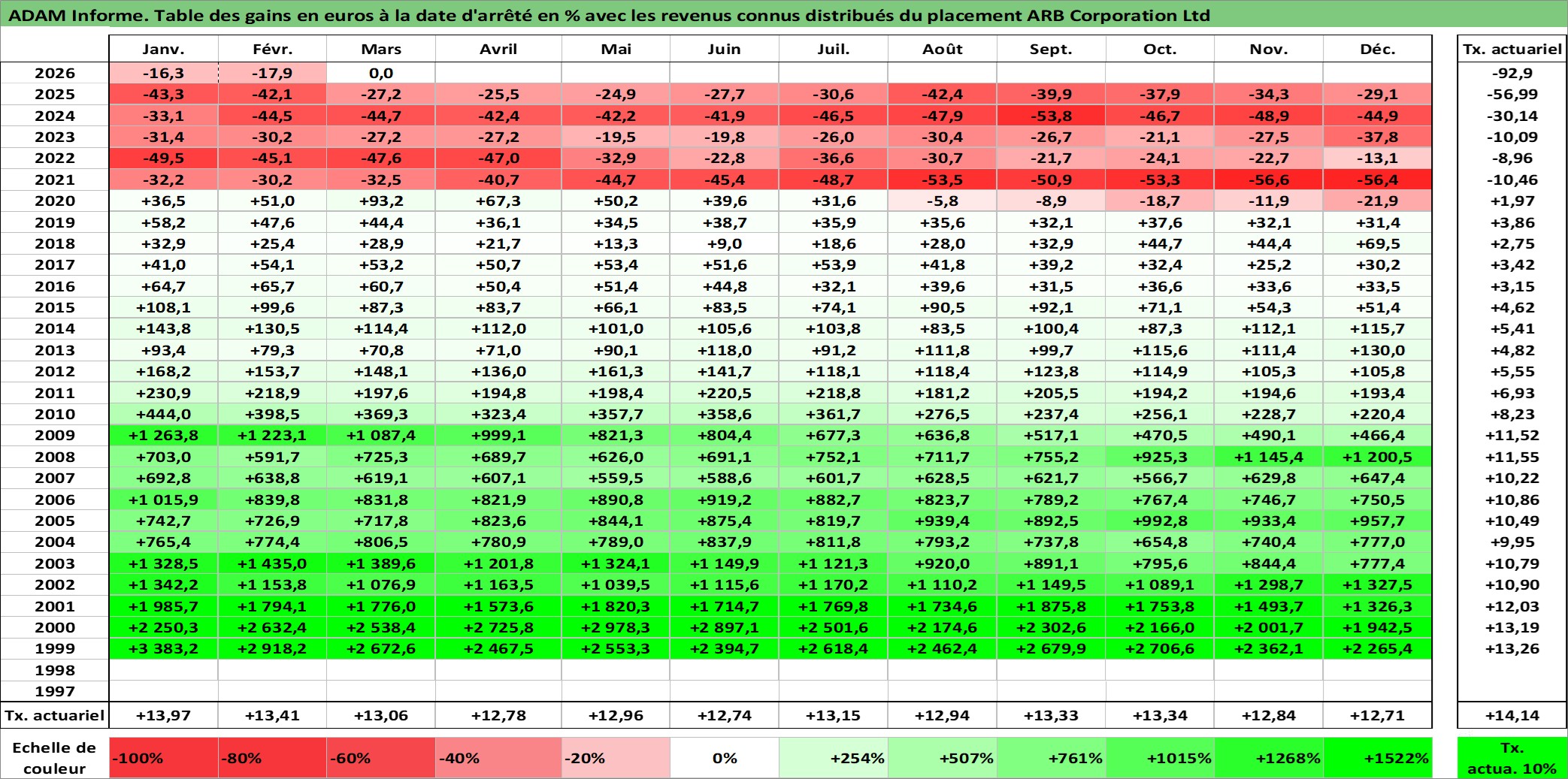
Task: Select the Avril column header
Action: point(498,49)
